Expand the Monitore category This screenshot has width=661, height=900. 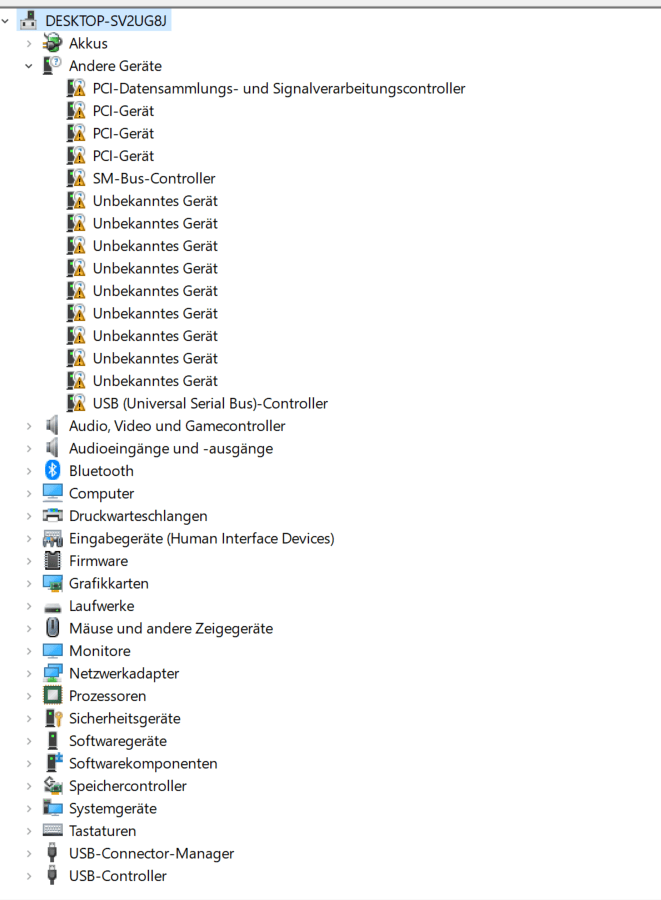tap(29, 651)
